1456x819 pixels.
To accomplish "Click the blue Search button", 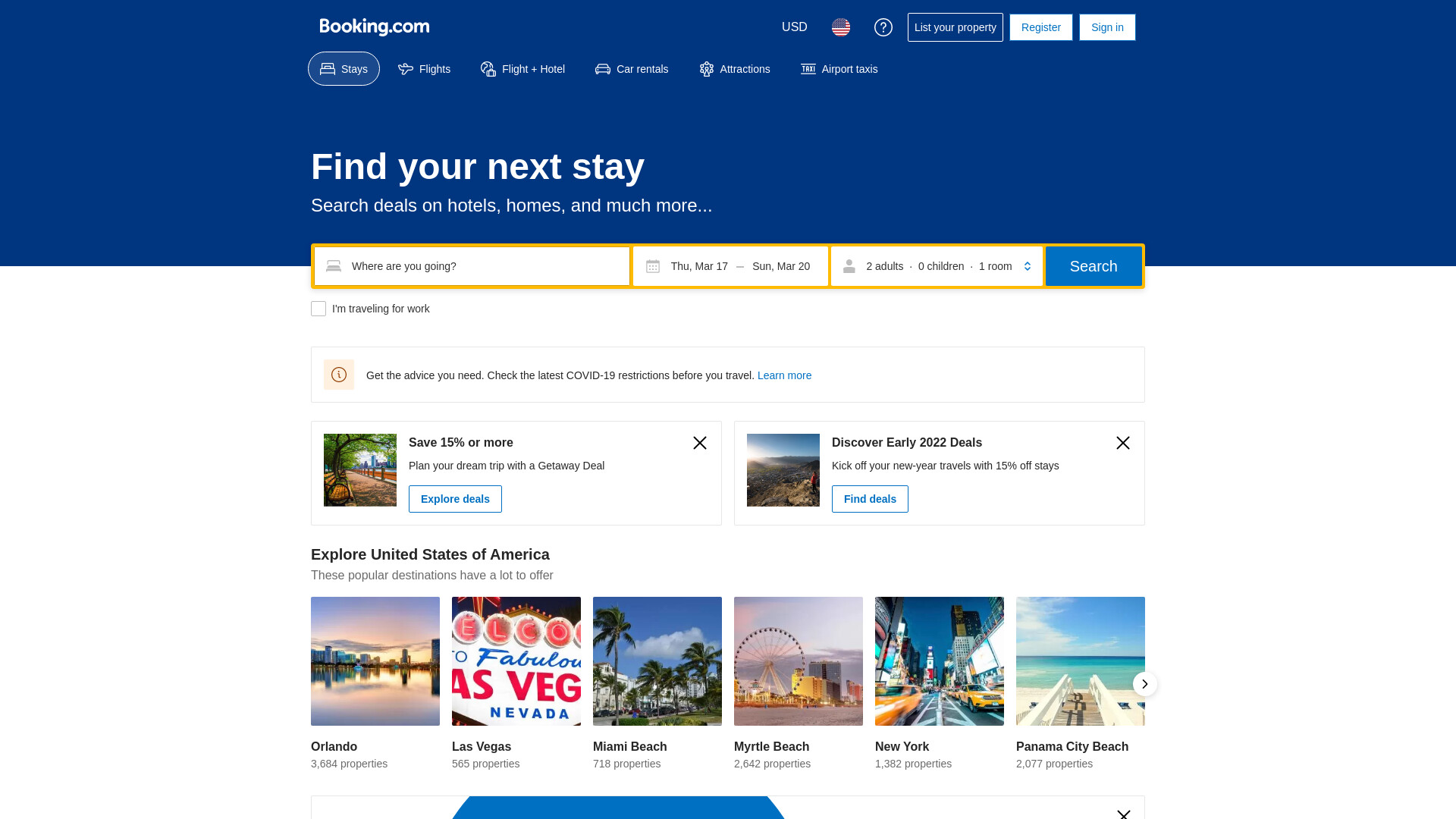I will pos(1094,266).
